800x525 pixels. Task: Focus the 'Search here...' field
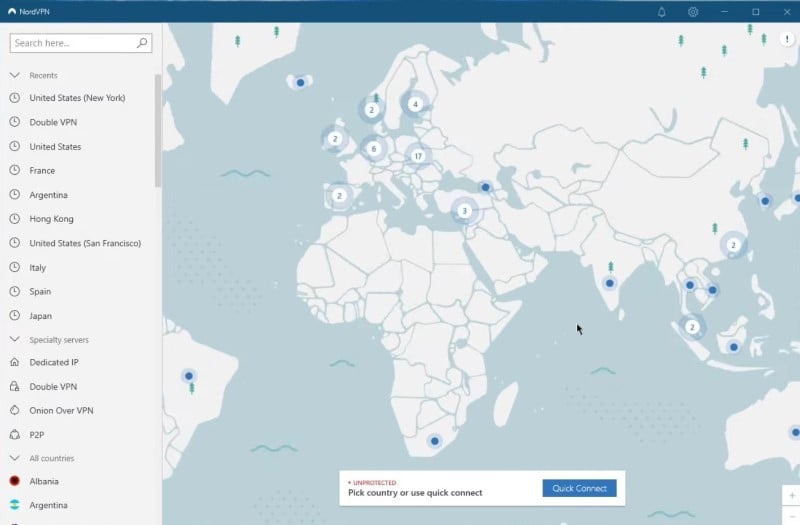click(81, 43)
